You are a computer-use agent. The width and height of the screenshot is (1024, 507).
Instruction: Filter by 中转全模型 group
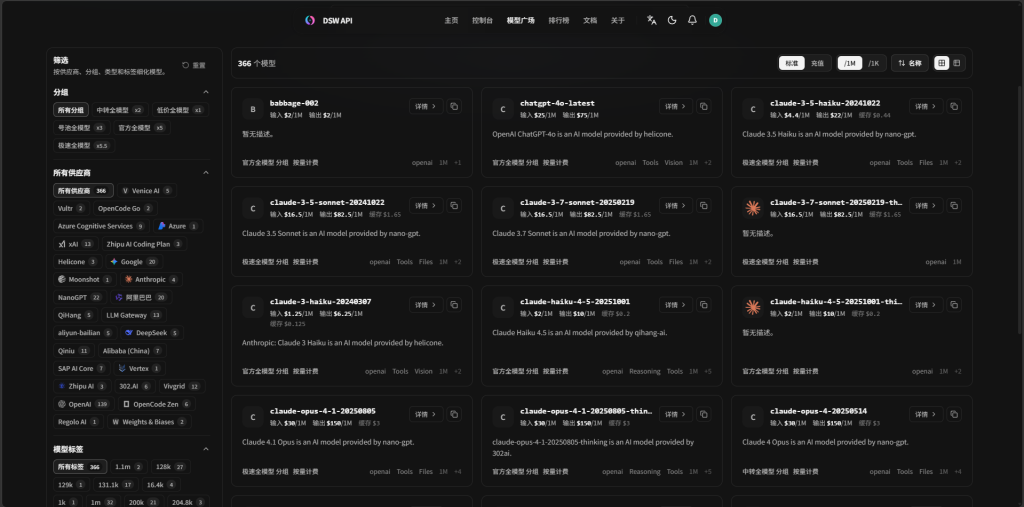click(120, 110)
